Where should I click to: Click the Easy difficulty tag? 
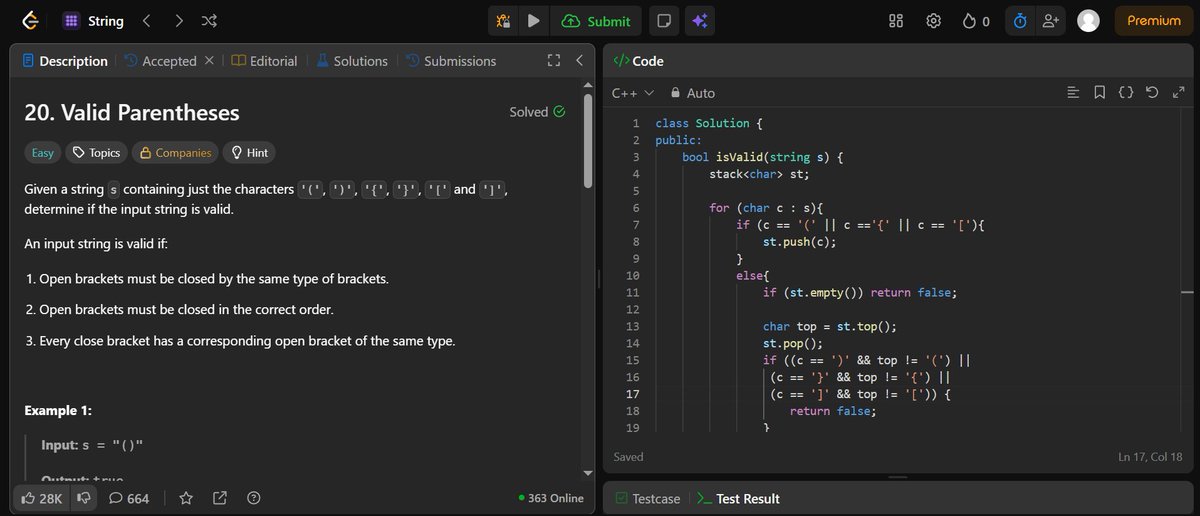[43, 153]
